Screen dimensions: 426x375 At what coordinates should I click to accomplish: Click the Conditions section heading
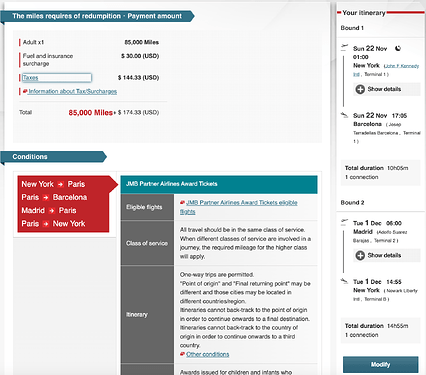(30, 157)
